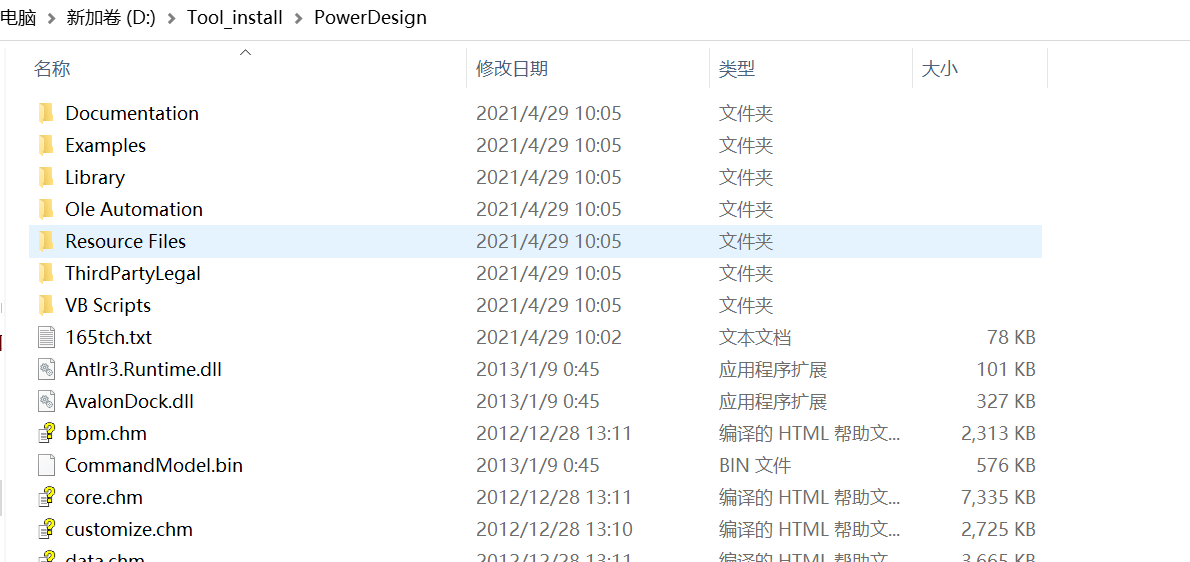Expand the chevron after 新加卷 (D:)
Screen dimensions: 1190x562
tap(172, 18)
